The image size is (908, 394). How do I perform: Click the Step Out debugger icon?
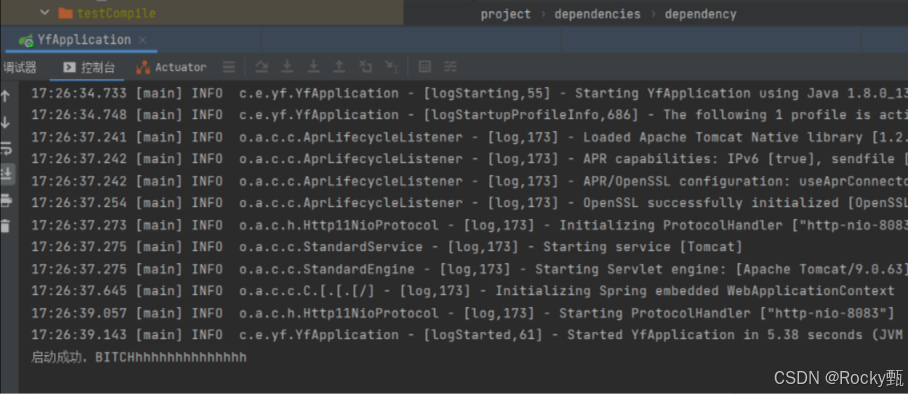click(x=339, y=67)
